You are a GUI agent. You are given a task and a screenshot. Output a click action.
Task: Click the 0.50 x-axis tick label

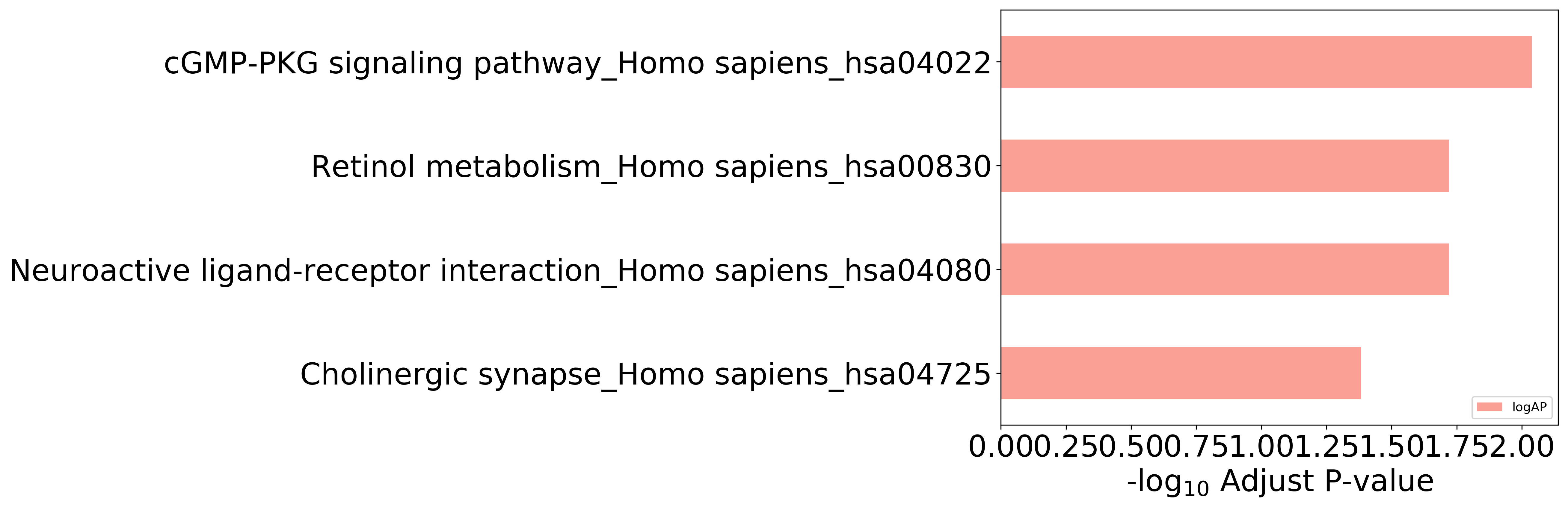pos(1131,447)
